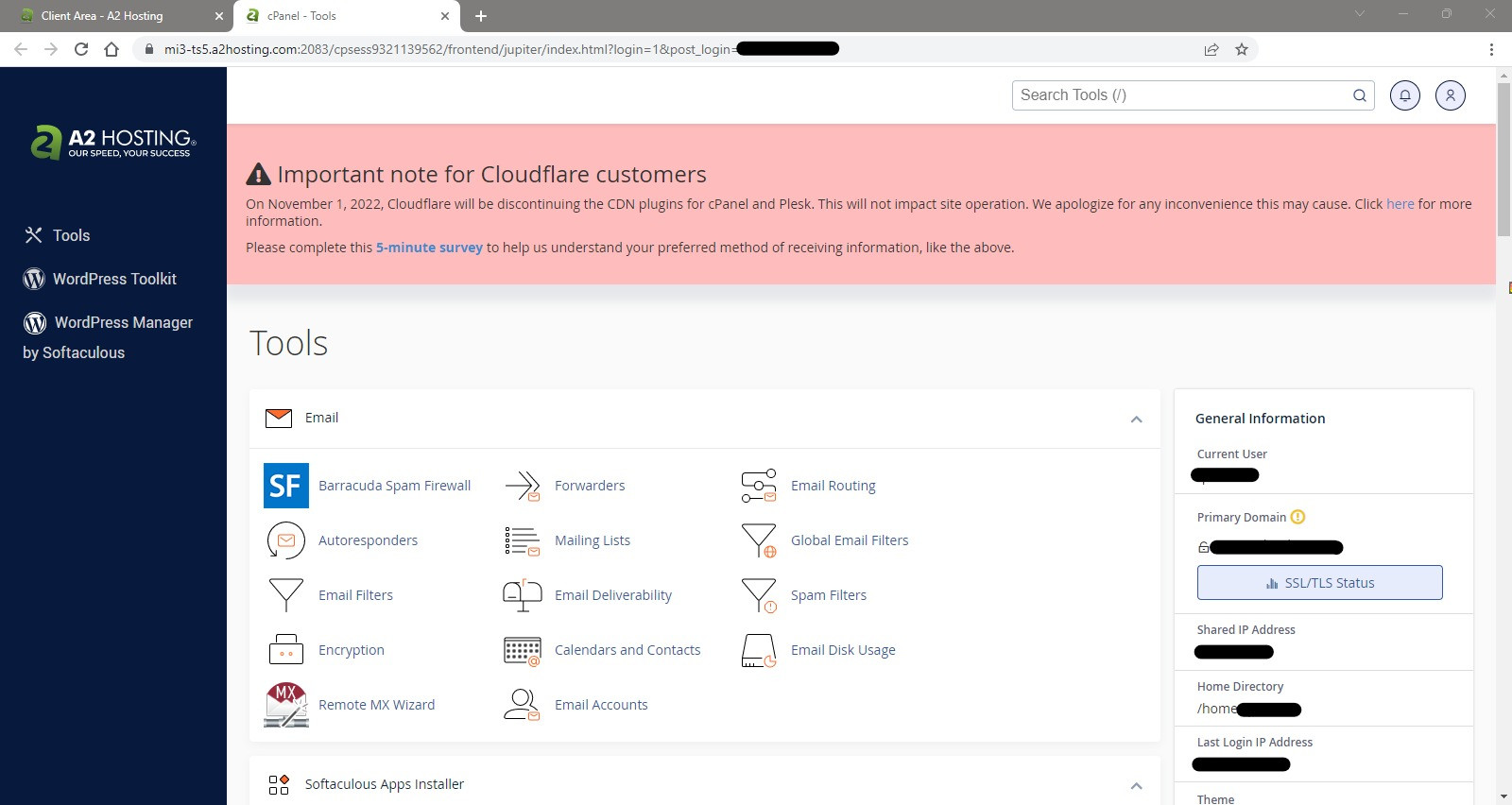Go to browser home icon
The width and height of the screenshot is (1512, 805).
pyautogui.click(x=112, y=49)
